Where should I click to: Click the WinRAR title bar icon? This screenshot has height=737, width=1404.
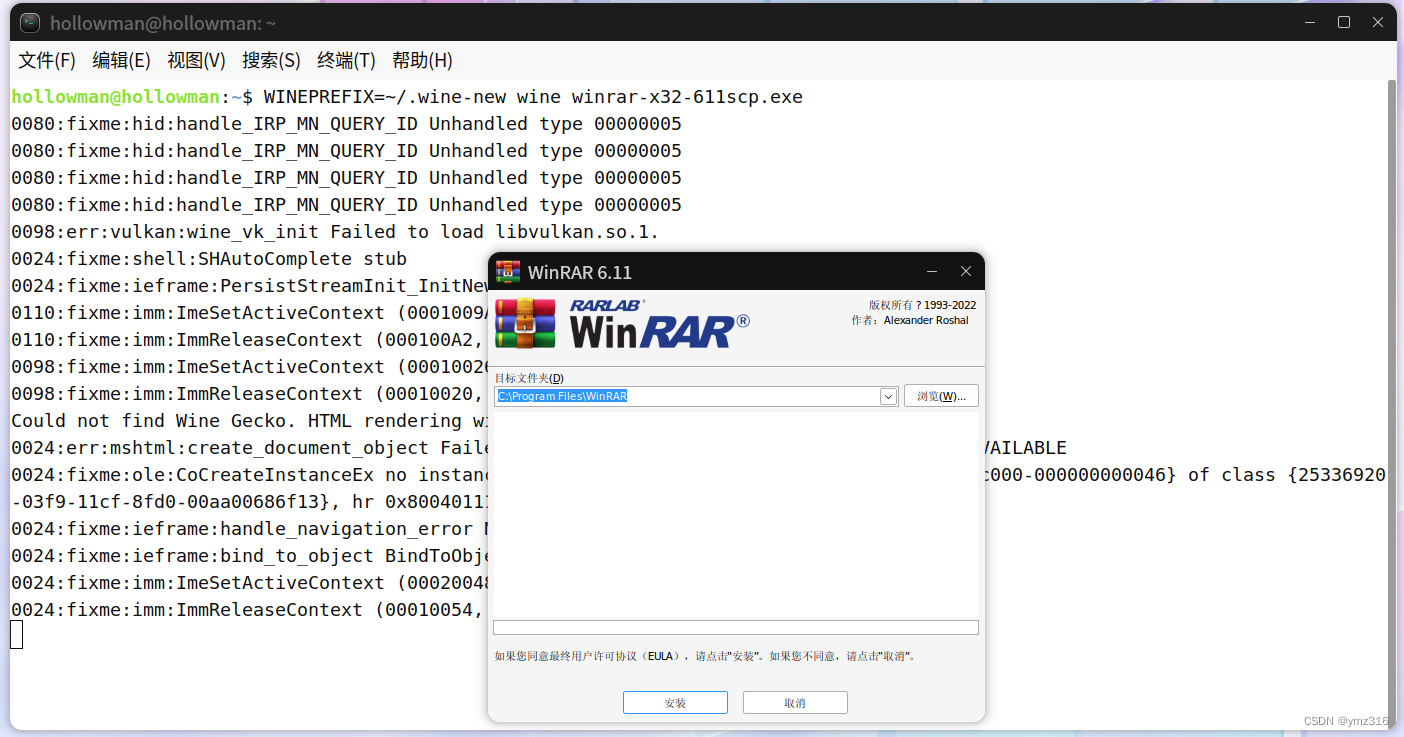508,272
